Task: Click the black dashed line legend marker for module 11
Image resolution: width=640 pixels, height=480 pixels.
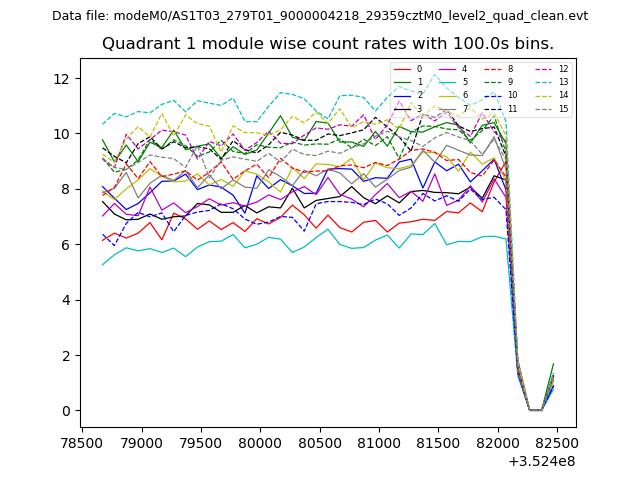Action: tap(494, 108)
